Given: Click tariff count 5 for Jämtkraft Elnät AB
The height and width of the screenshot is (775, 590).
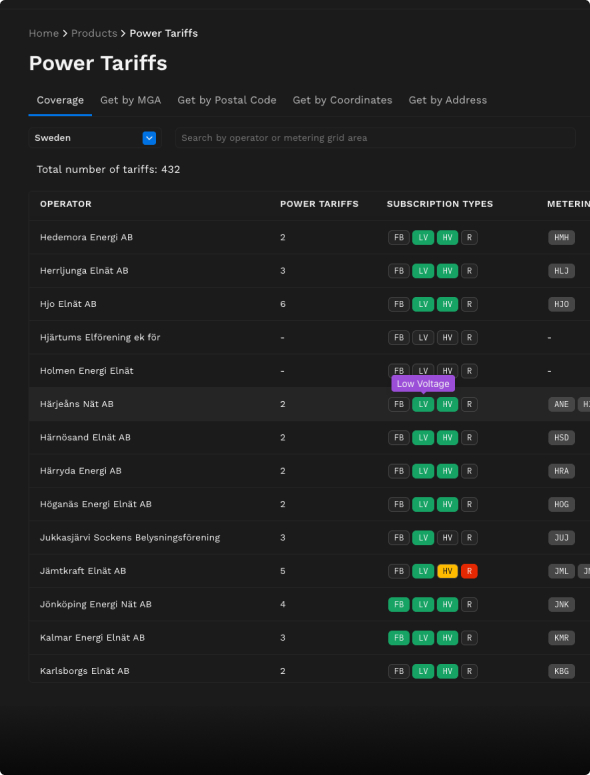Looking at the screenshot, I should click(283, 571).
